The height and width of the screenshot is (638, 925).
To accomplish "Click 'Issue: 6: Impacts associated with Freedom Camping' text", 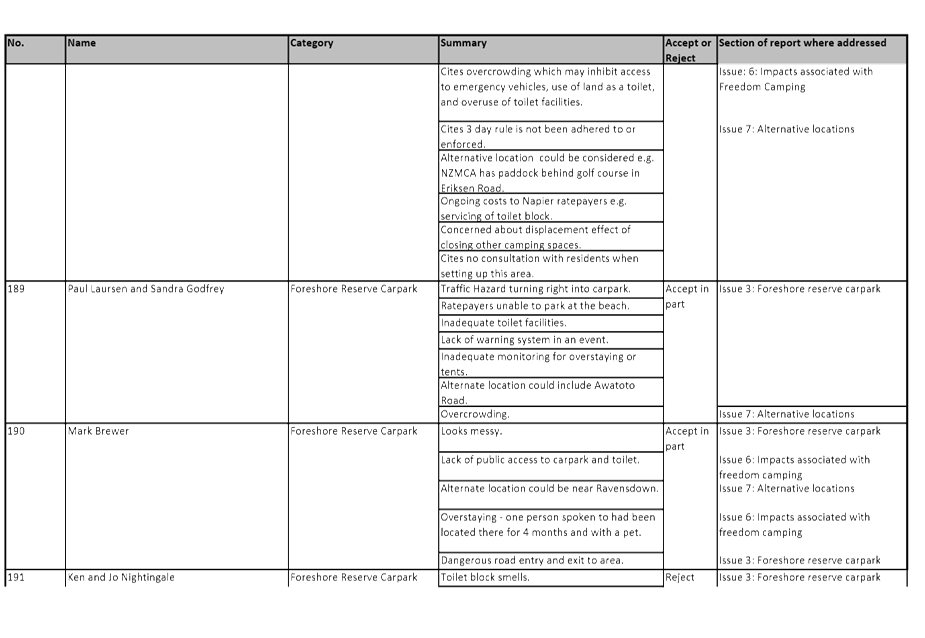I will (x=795, y=79).
